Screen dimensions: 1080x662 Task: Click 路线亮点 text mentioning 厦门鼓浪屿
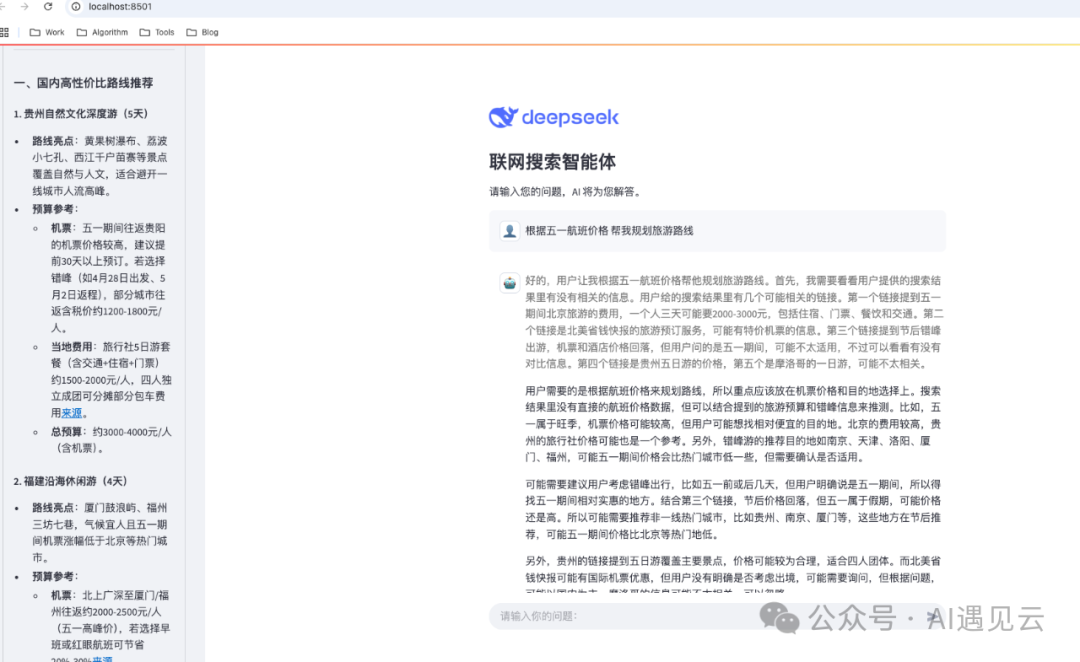[x=100, y=532]
